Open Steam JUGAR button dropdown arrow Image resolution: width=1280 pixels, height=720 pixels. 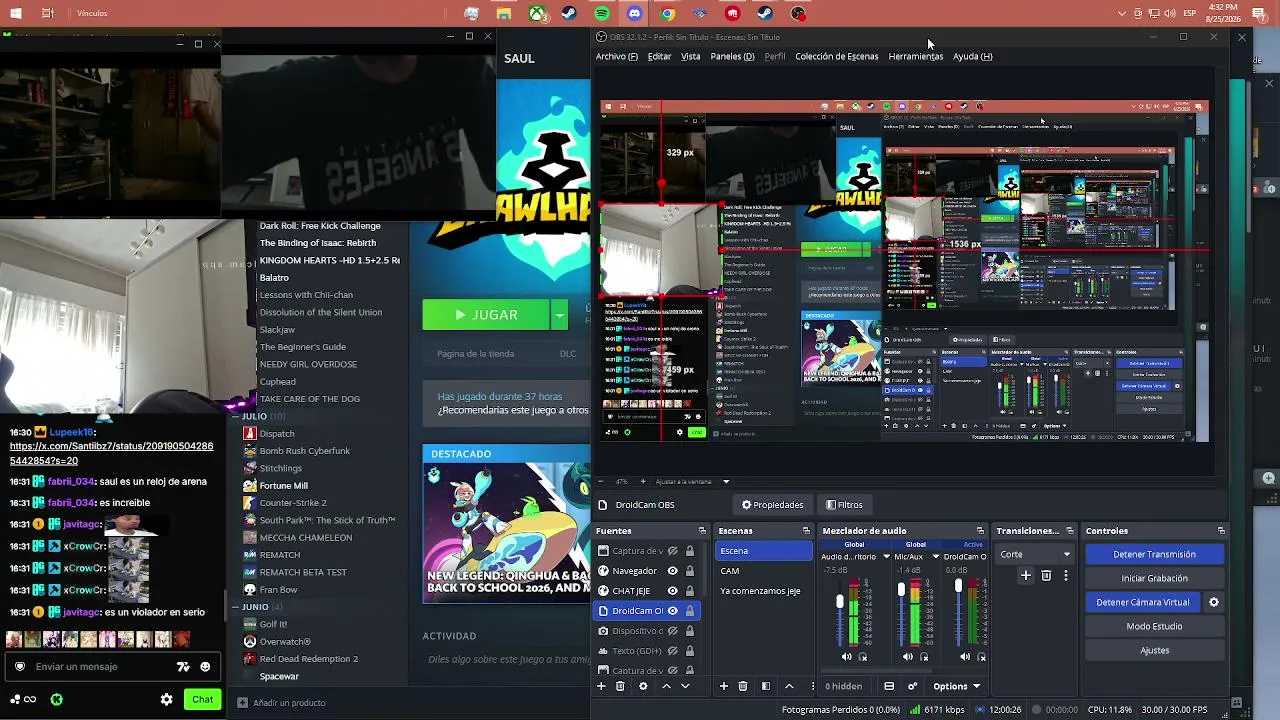pos(559,315)
